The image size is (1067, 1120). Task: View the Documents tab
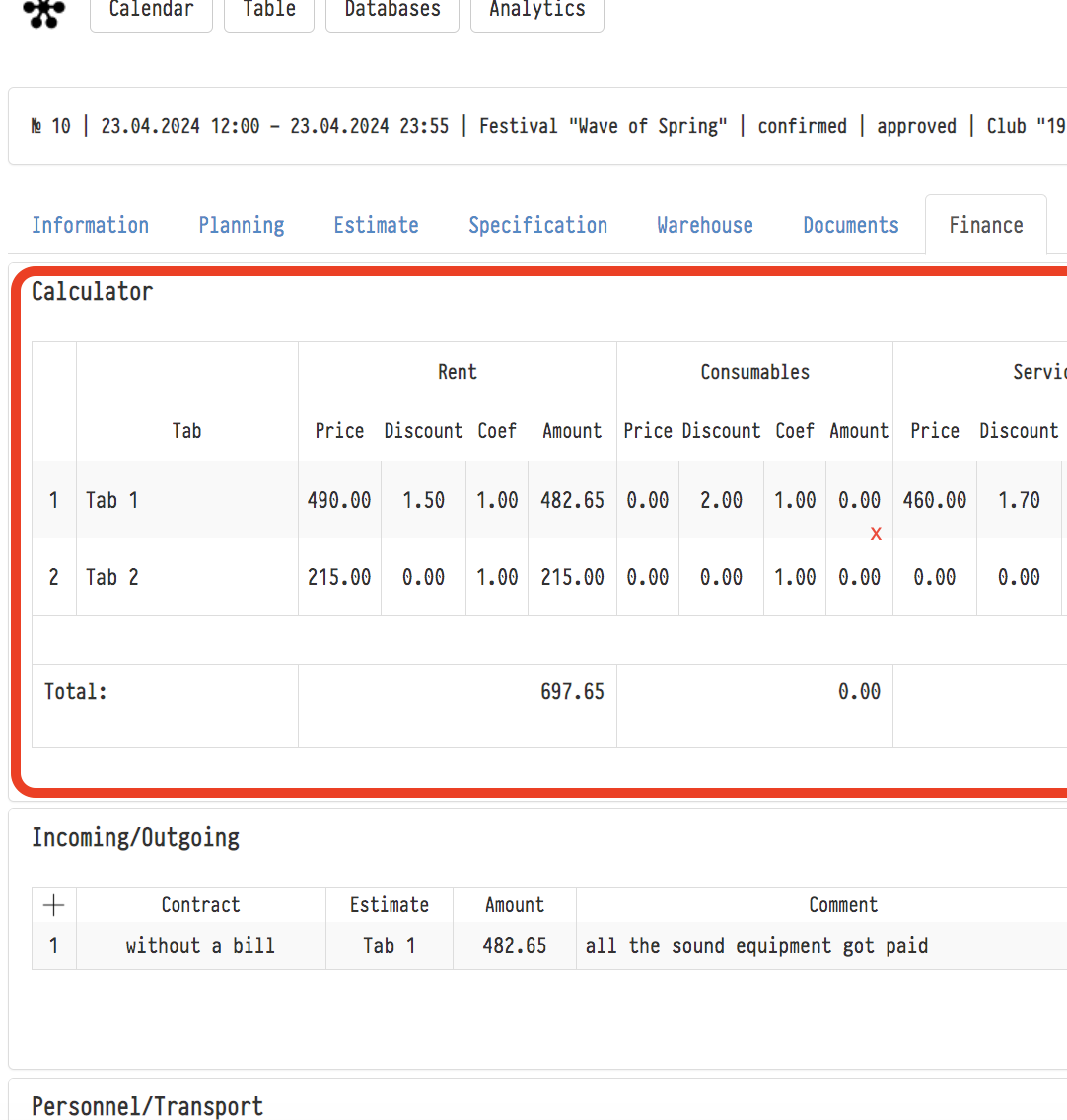coord(851,225)
